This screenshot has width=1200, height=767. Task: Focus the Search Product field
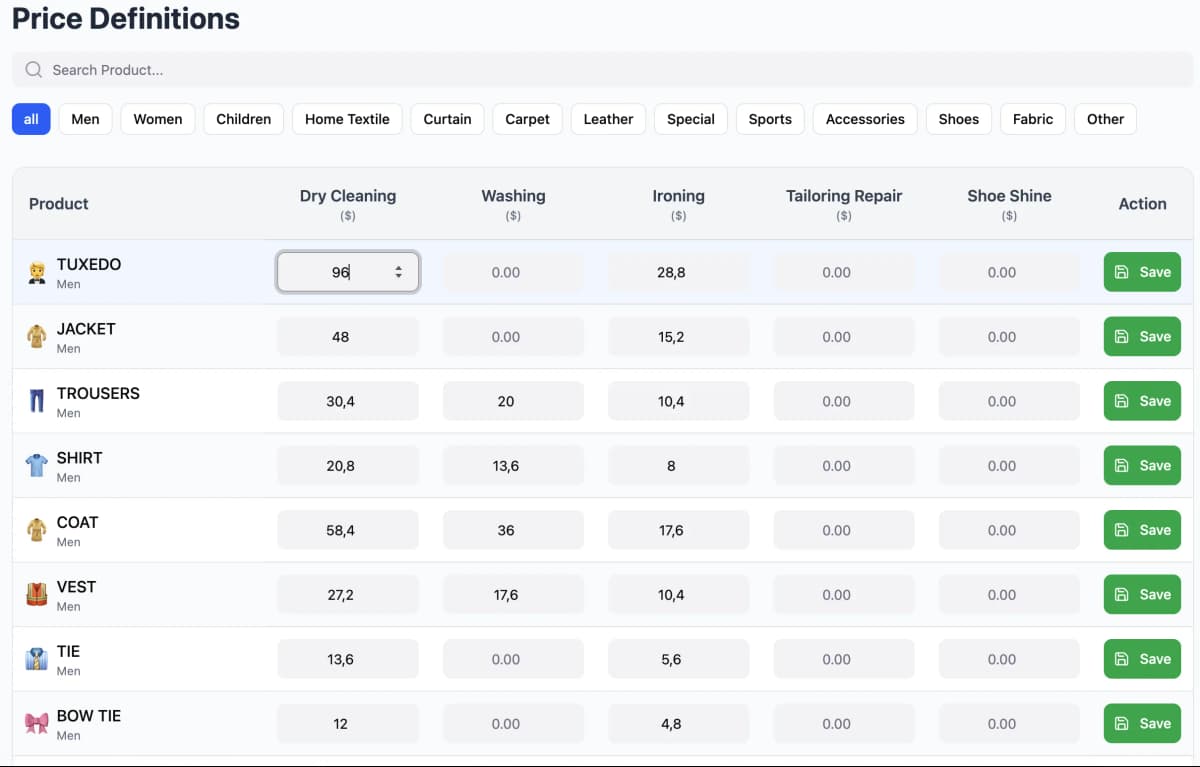pyautogui.click(x=603, y=70)
